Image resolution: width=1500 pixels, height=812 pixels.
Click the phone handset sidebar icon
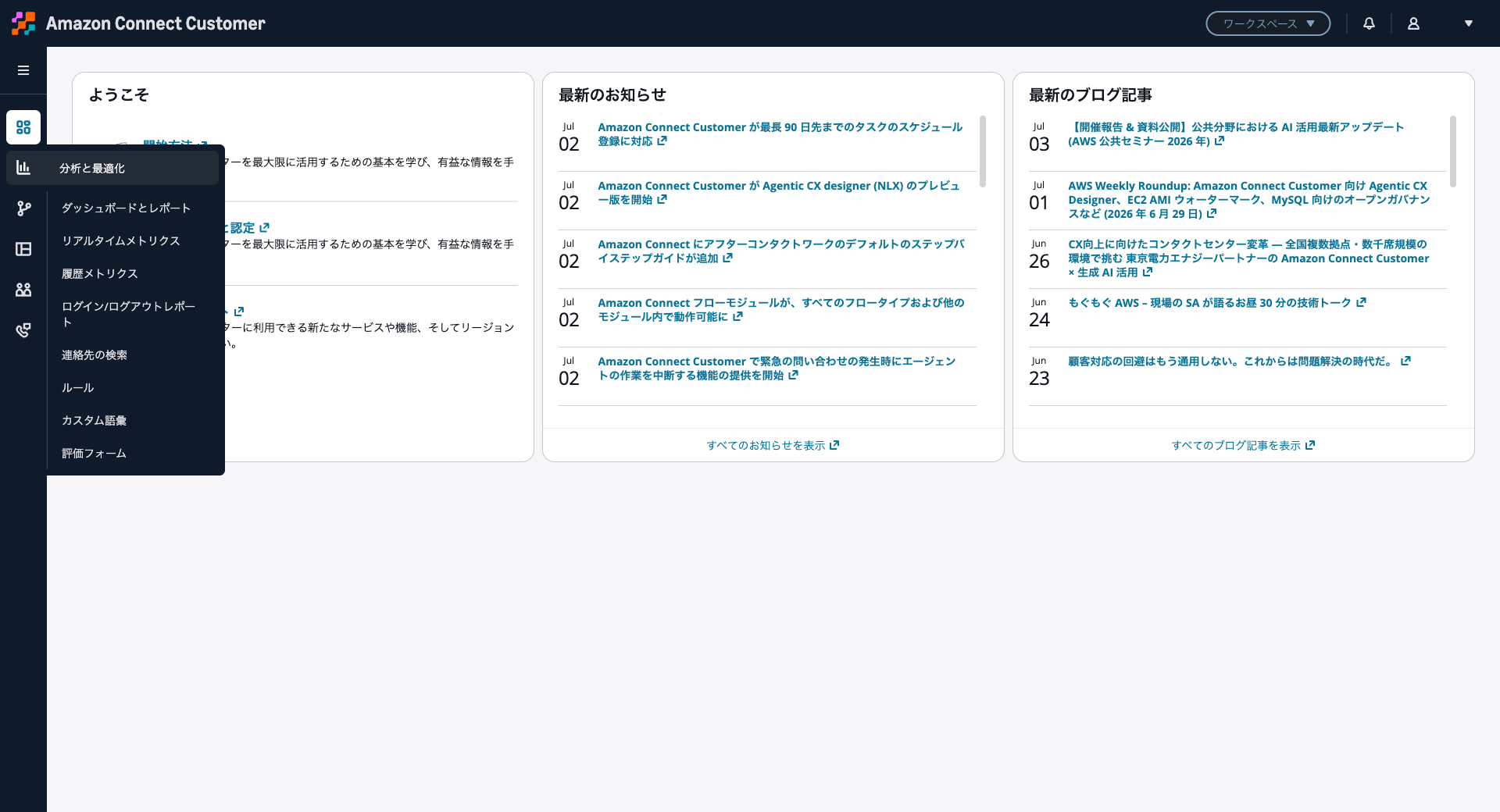(23, 330)
